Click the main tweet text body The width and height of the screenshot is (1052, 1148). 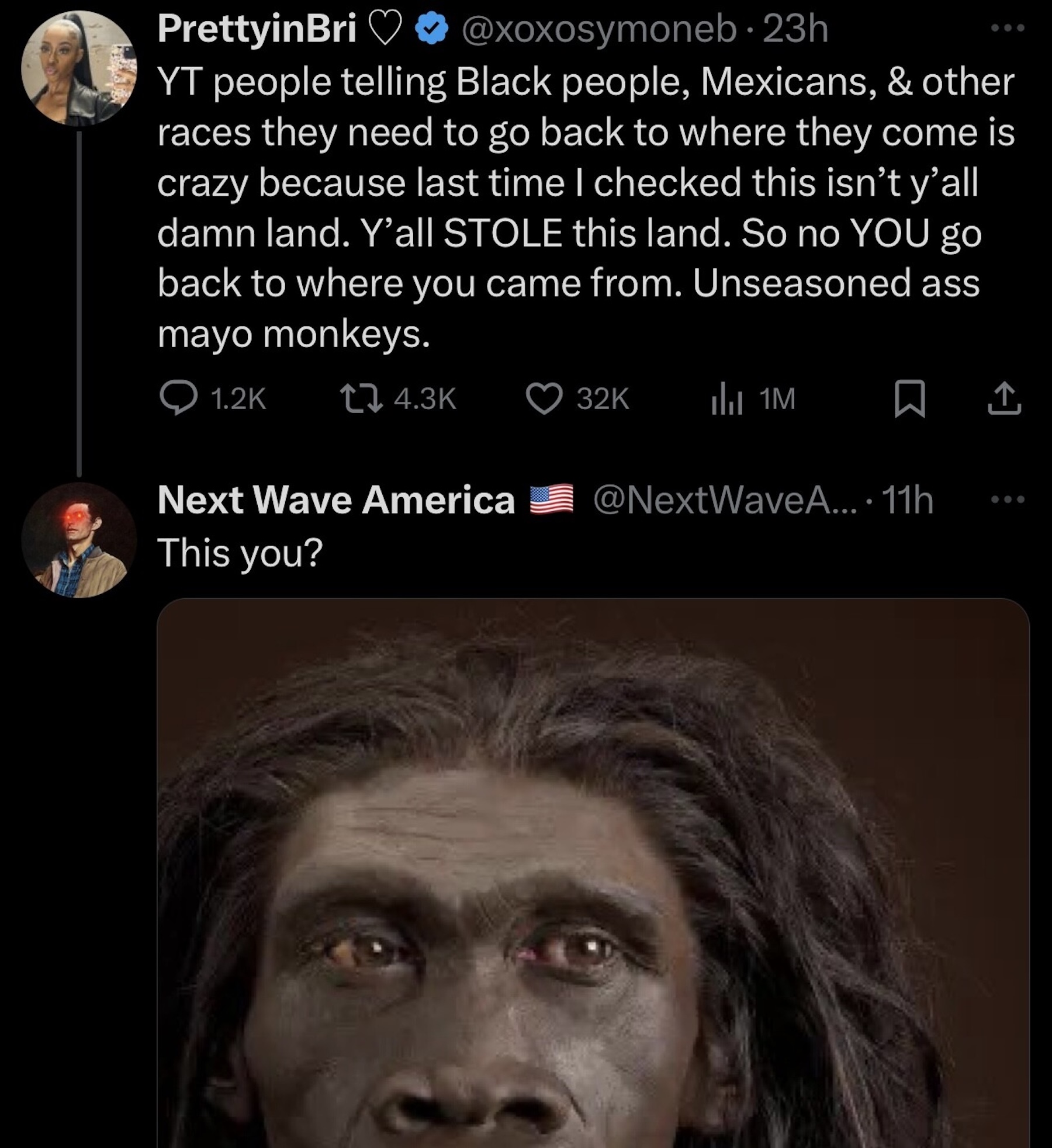584,207
